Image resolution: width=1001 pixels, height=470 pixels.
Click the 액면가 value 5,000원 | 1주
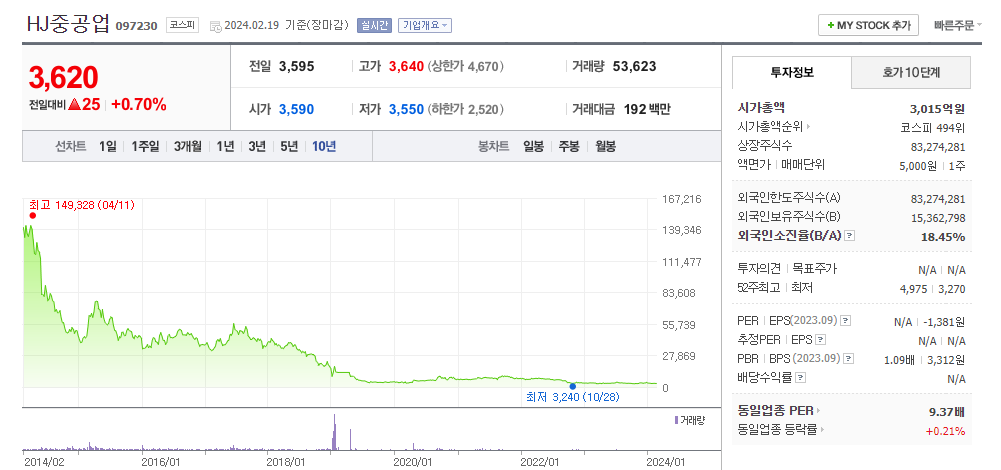[x=932, y=165]
